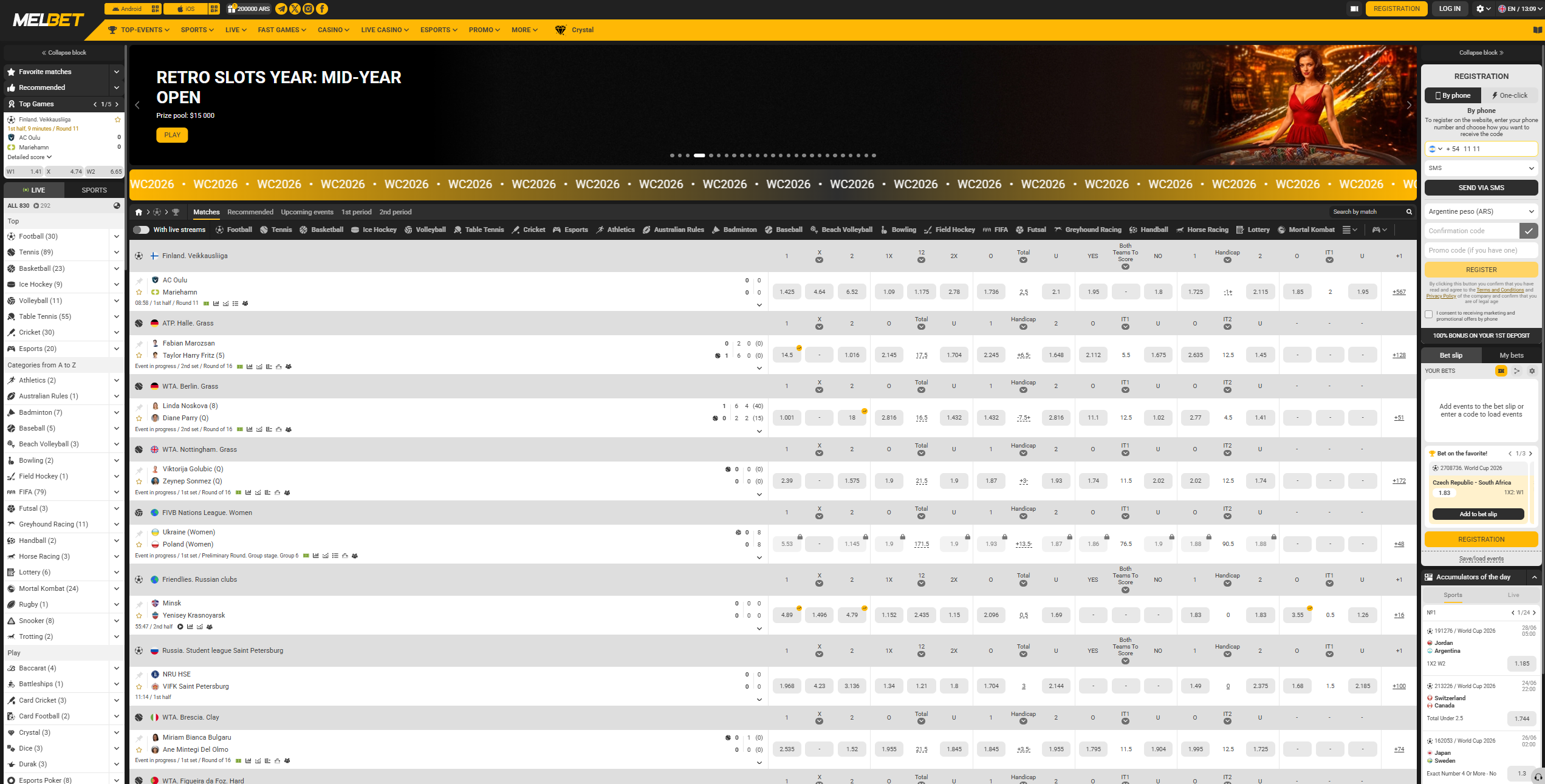Switch to Upcoming events tab
Image resolution: width=1545 pixels, height=784 pixels.
[x=307, y=212]
